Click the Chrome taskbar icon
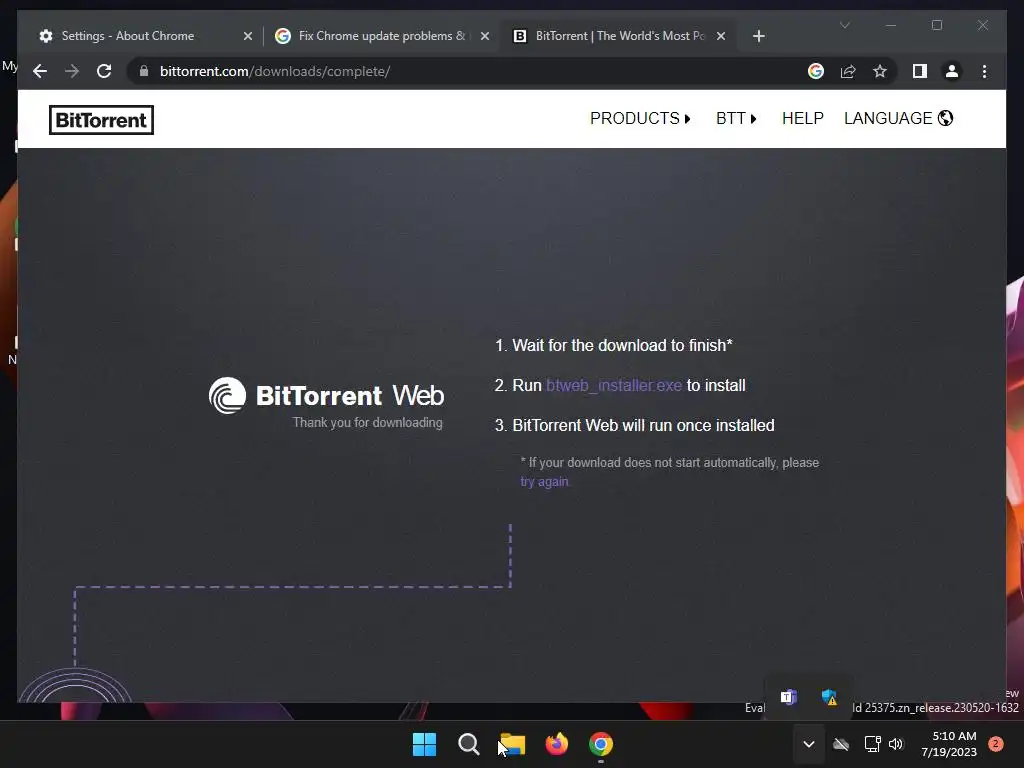The height and width of the screenshot is (768, 1024). (601, 744)
